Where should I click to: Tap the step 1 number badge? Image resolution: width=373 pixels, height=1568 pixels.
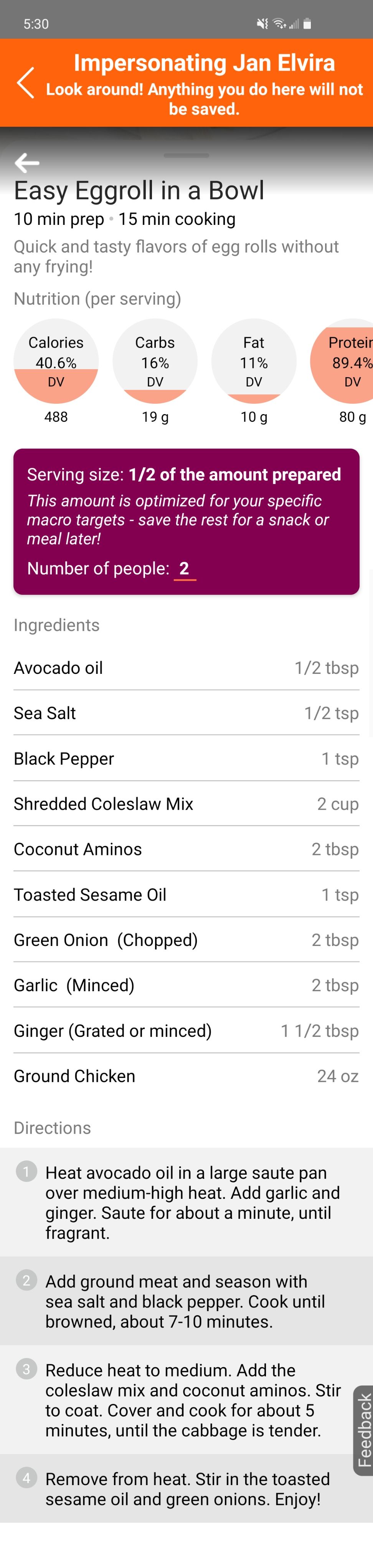point(26,1170)
